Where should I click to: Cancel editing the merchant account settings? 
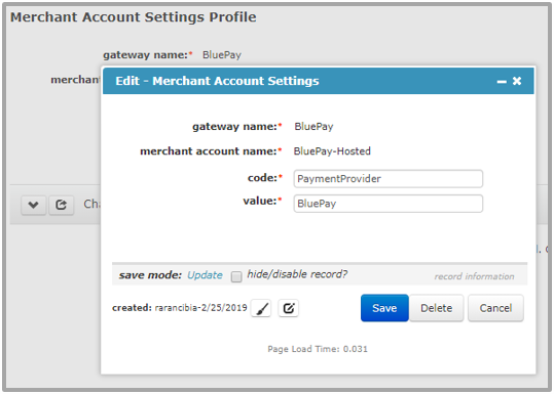pos(496,308)
